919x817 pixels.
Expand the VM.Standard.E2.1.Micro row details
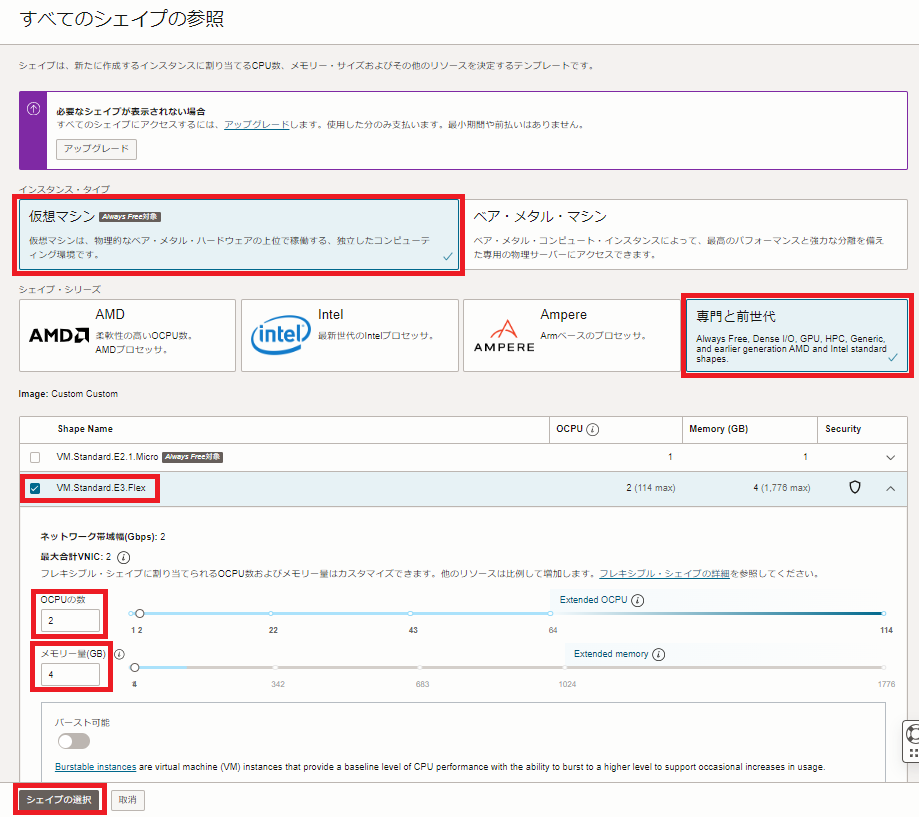click(x=891, y=457)
